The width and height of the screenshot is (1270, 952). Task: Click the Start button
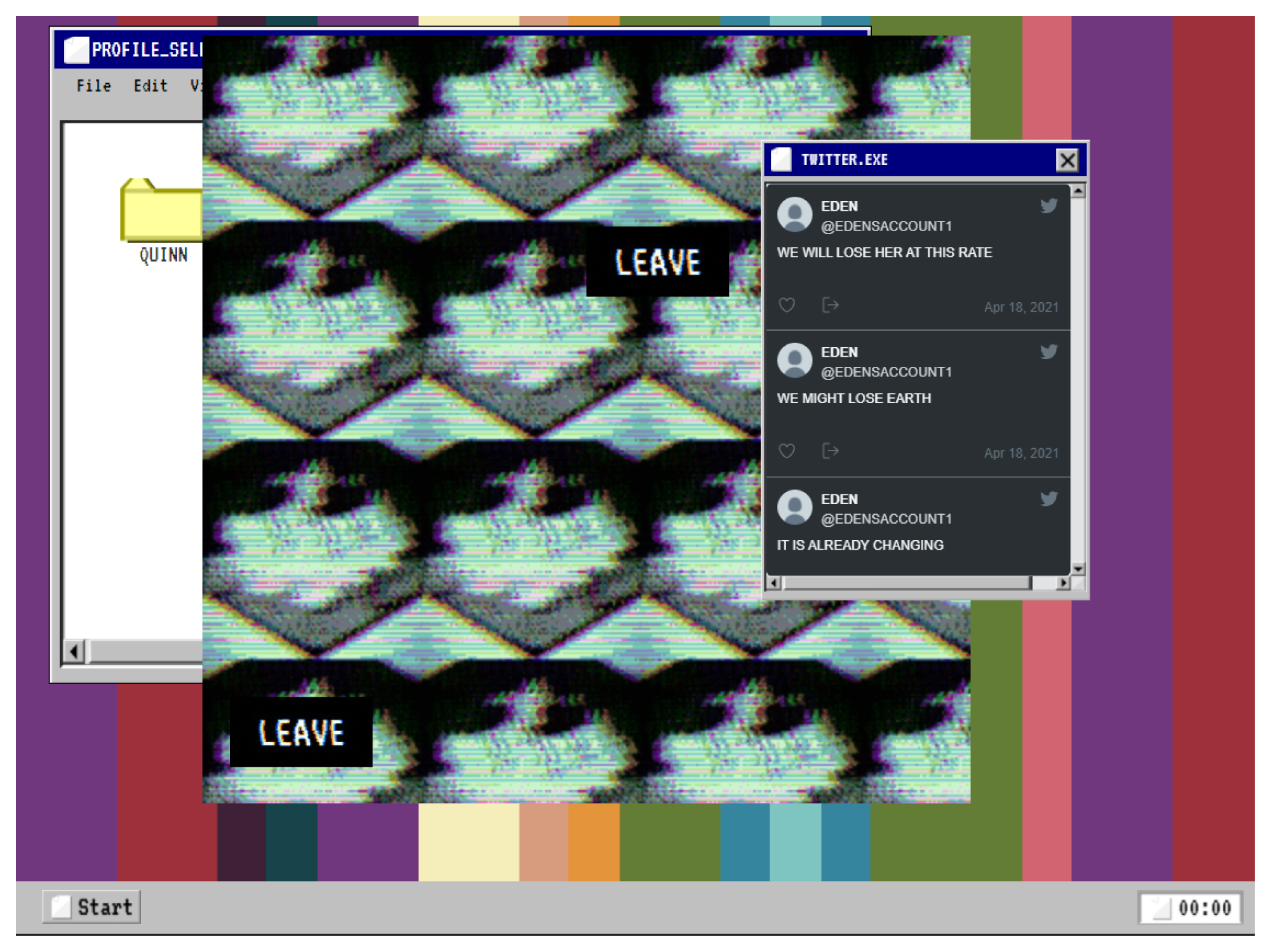[92, 907]
